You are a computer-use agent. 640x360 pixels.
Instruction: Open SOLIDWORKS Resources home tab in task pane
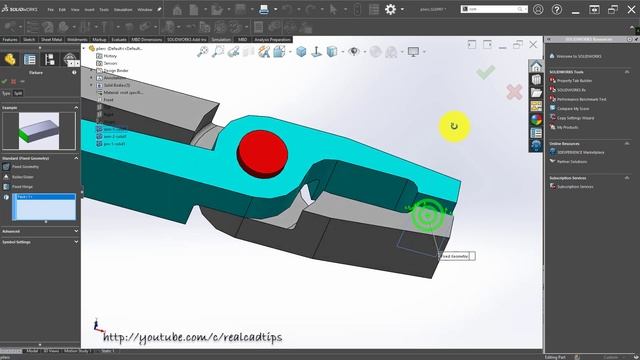(536, 66)
